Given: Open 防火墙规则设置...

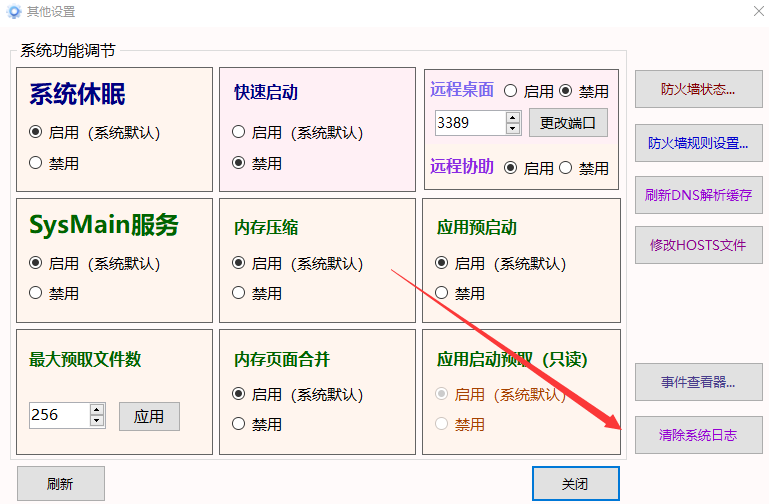Looking at the screenshot, I should (x=698, y=143).
